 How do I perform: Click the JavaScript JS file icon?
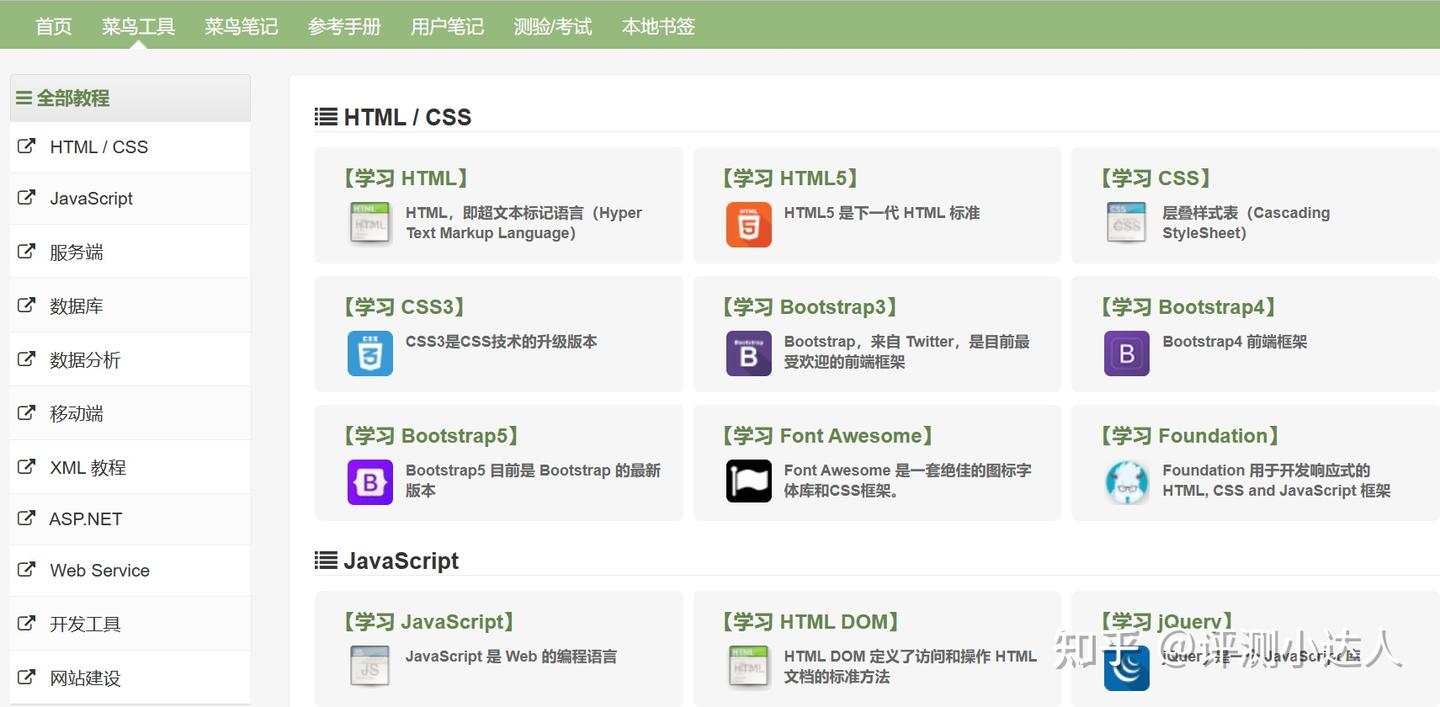coord(370,667)
